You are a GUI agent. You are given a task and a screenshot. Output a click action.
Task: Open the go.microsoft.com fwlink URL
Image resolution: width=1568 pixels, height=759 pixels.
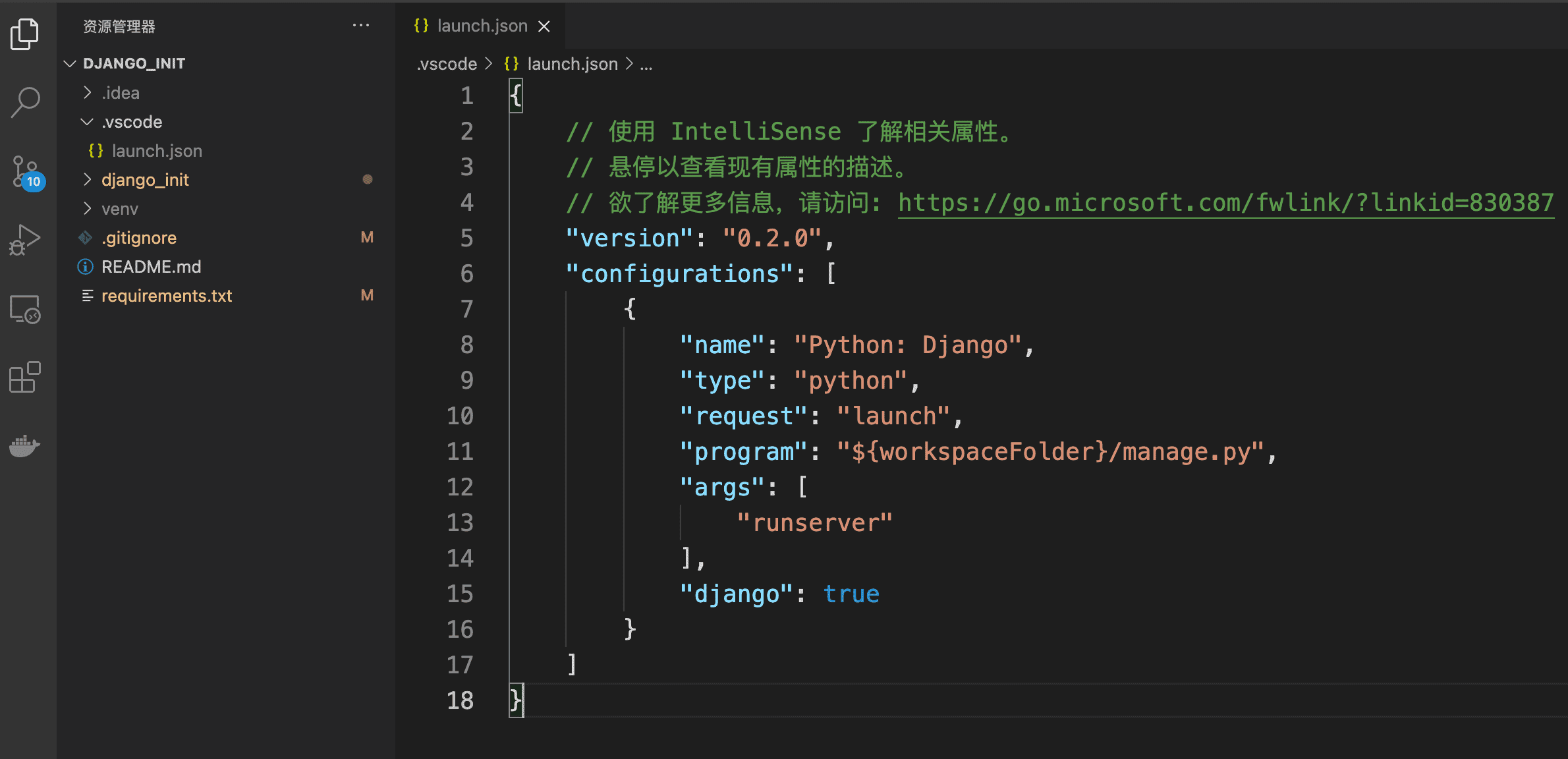pyautogui.click(x=1226, y=202)
